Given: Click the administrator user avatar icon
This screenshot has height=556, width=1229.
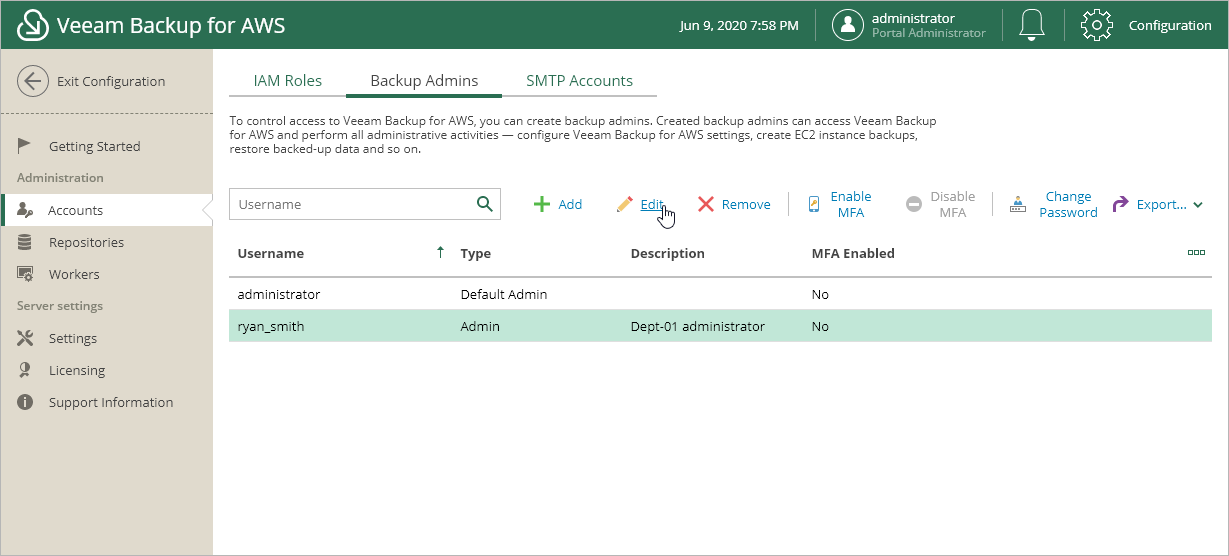Looking at the screenshot, I should click(x=848, y=25).
